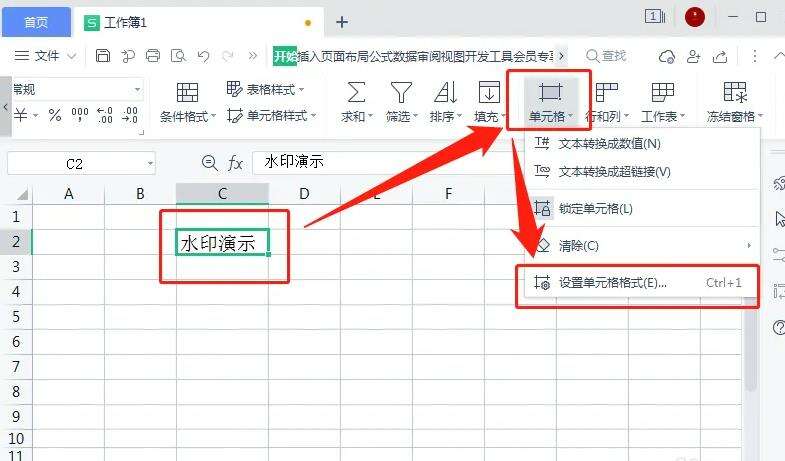Click the 查找 search box
This screenshot has width=785, height=461.
[607, 56]
